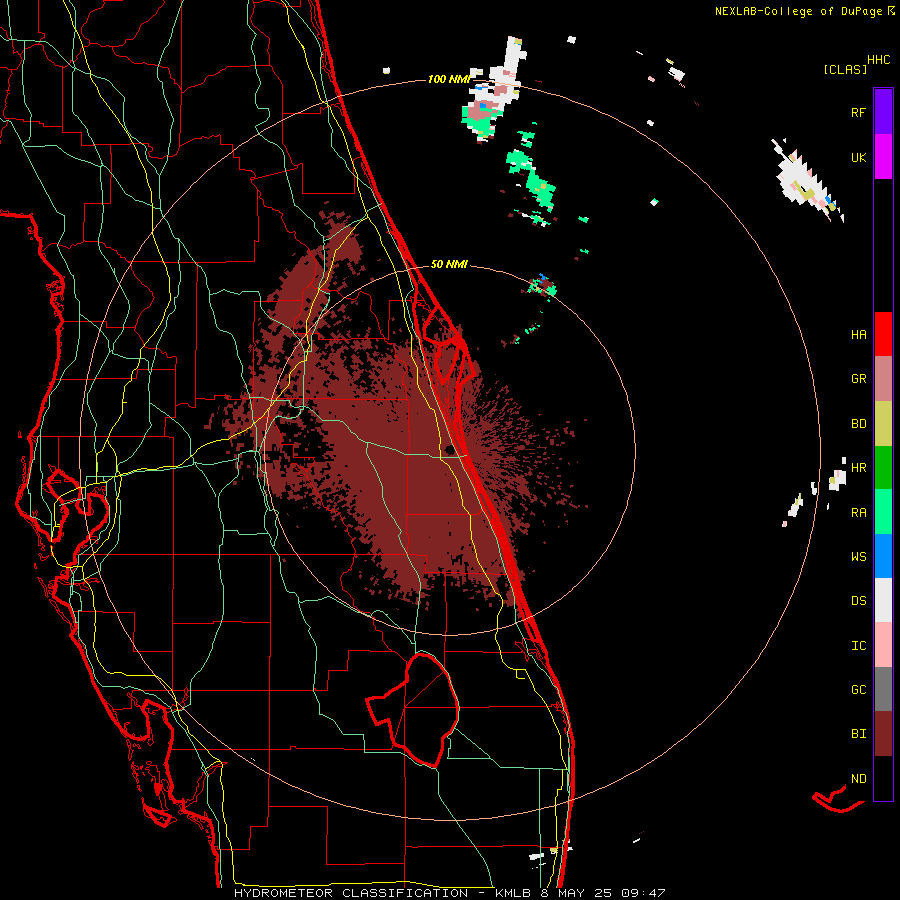Click the HA red legend swatch
The image size is (900, 900).
tap(883, 334)
